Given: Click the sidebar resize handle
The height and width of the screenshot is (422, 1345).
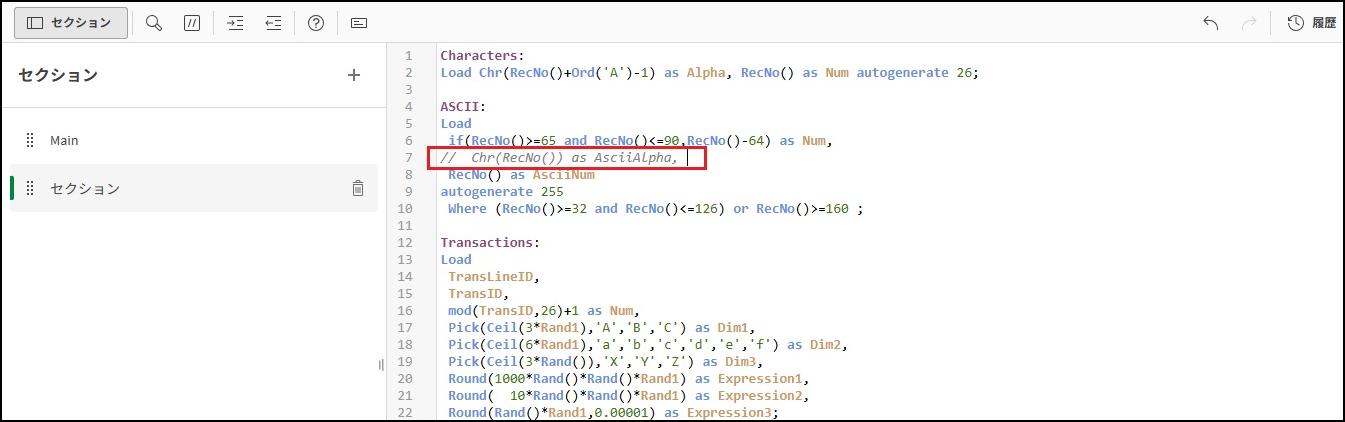Looking at the screenshot, I should tap(381, 365).
